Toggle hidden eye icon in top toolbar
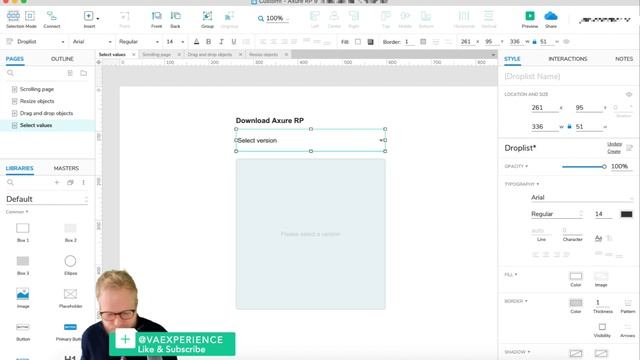The height and width of the screenshot is (360, 640). pos(566,42)
